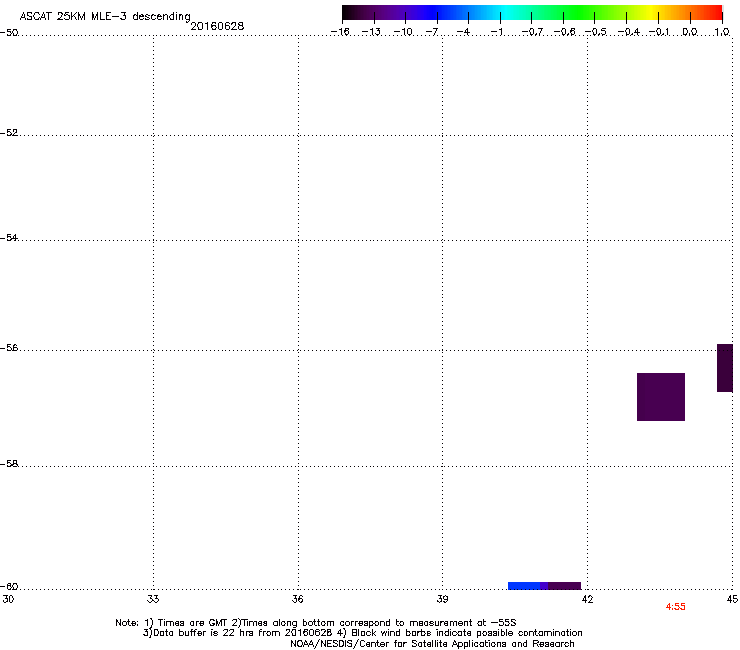Click the 33 longitude axis label
The image size is (740, 650).
153,599
